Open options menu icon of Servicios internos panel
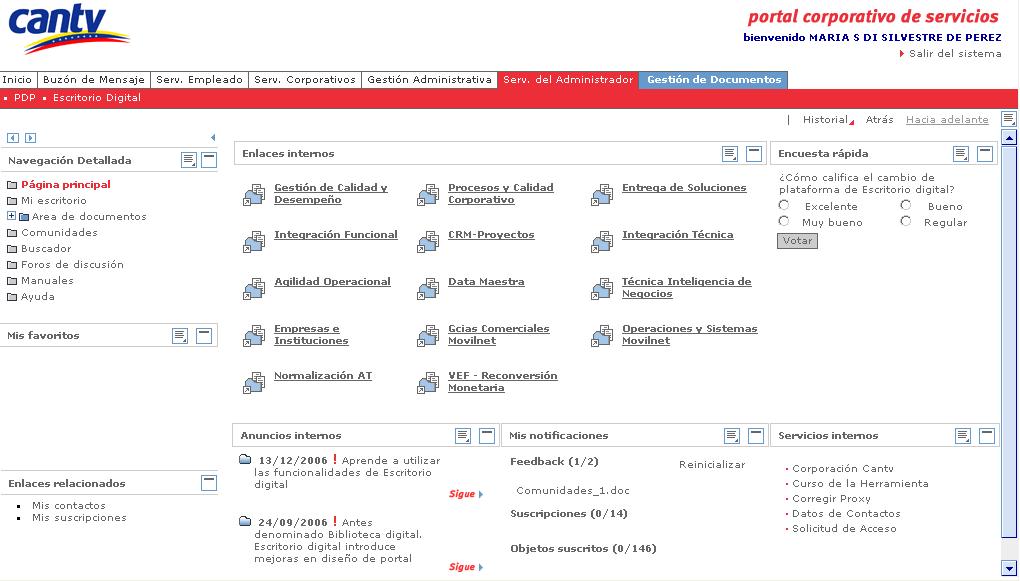 [x=963, y=436]
